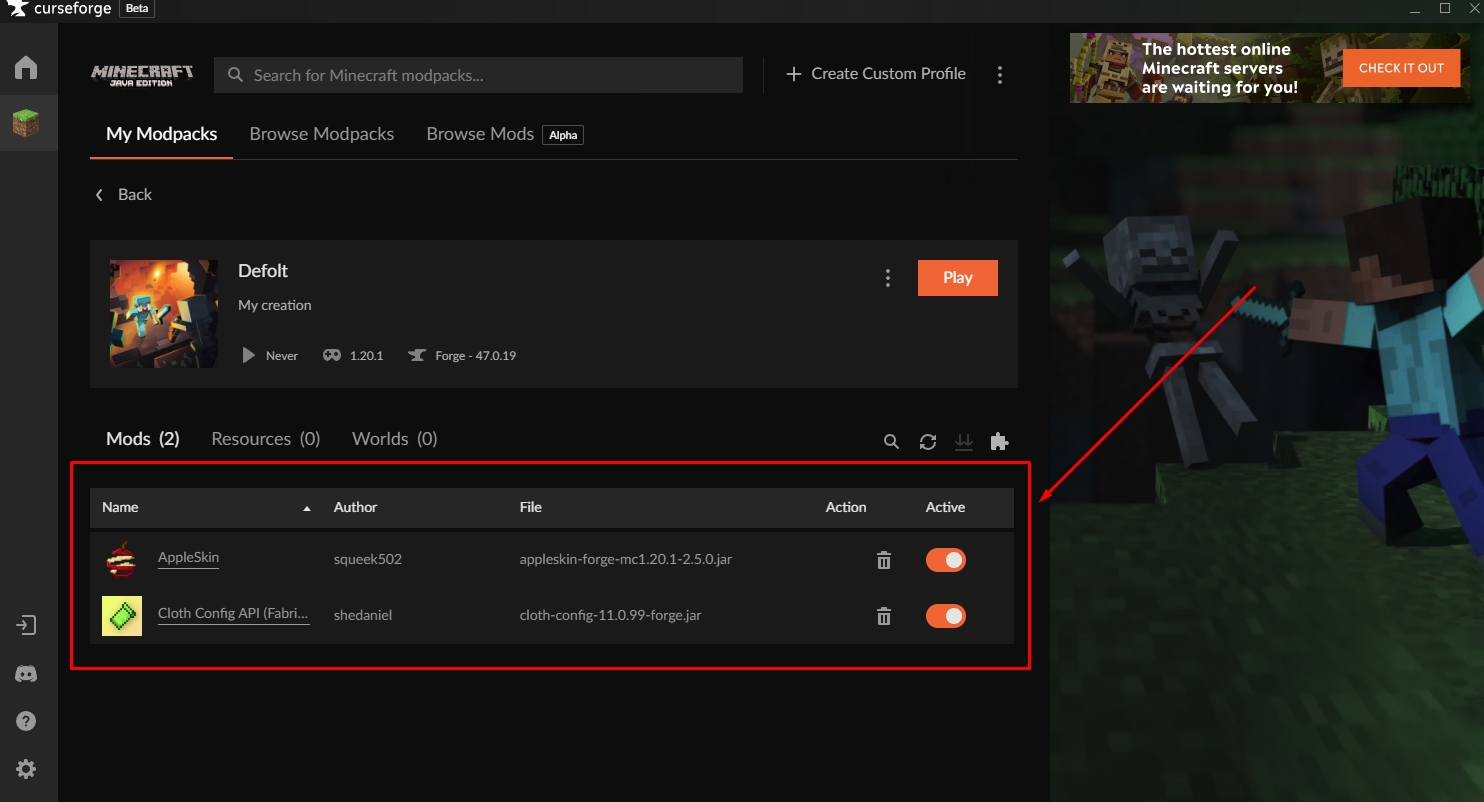Click the CHECK IT OUT ad button
1484x802 pixels.
coord(1401,68)
